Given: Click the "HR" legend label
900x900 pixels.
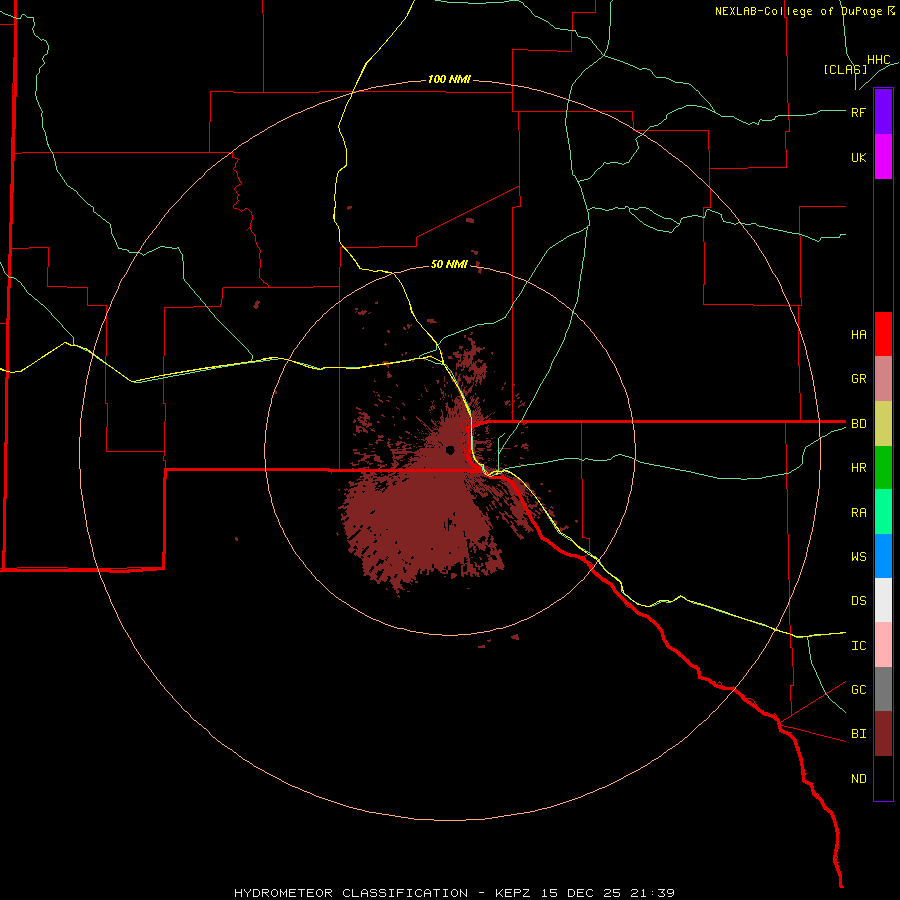Looking at the screenshot, I should pos(858,468).
